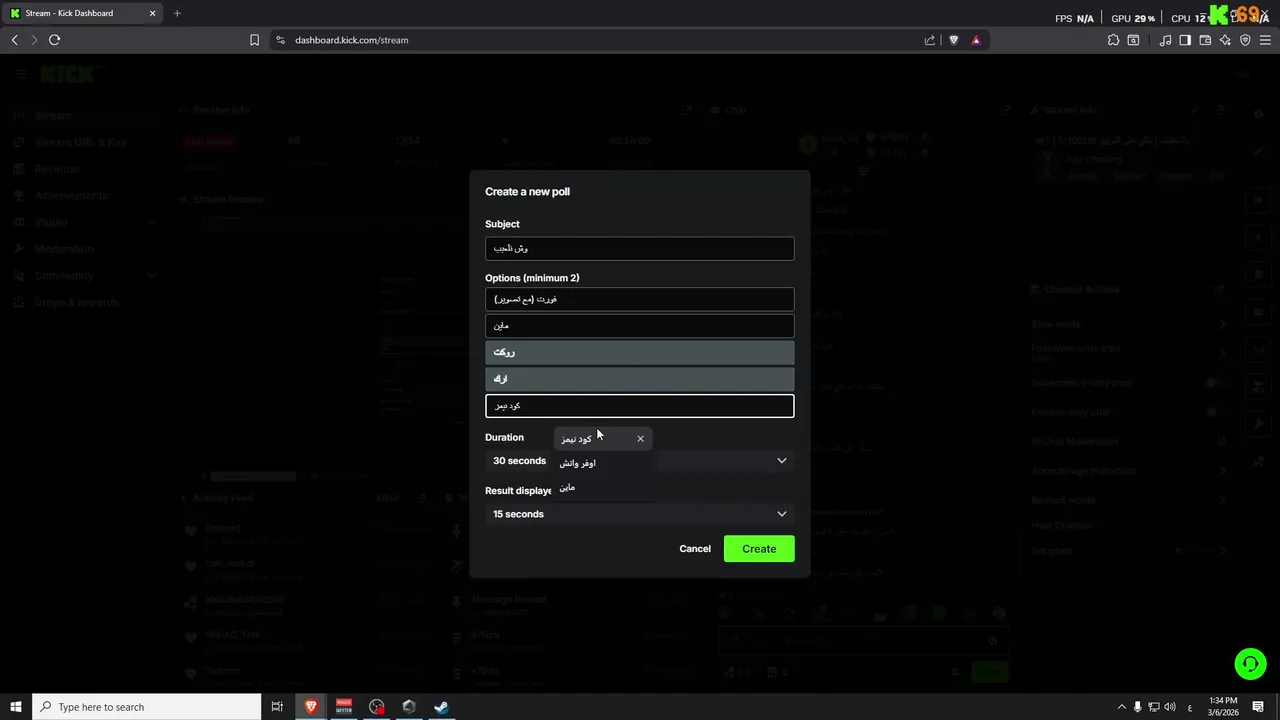Open the Windows notification center

pyautogui.click(x=1258, y=707)
